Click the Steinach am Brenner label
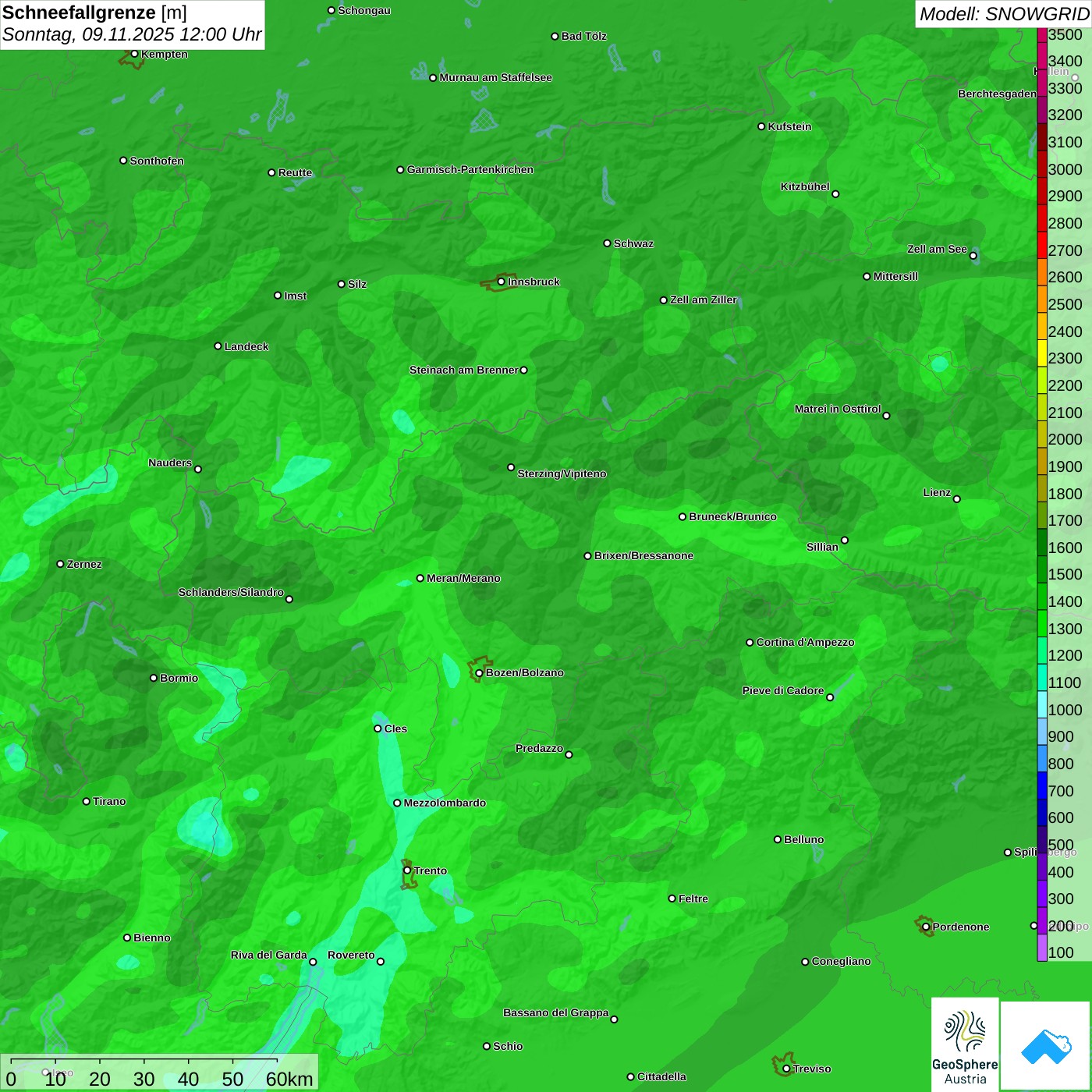 coord(464,370)
